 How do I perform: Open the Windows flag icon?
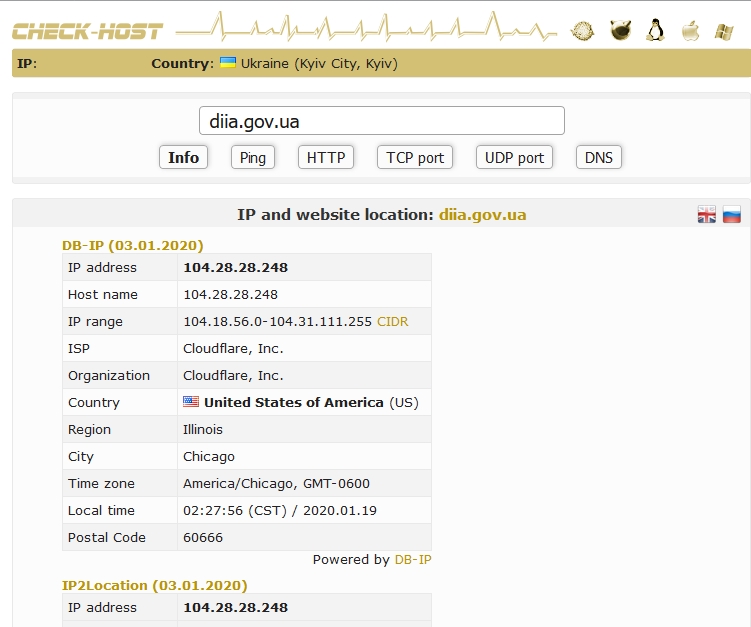pyautogui.click(x=724, y=32)
